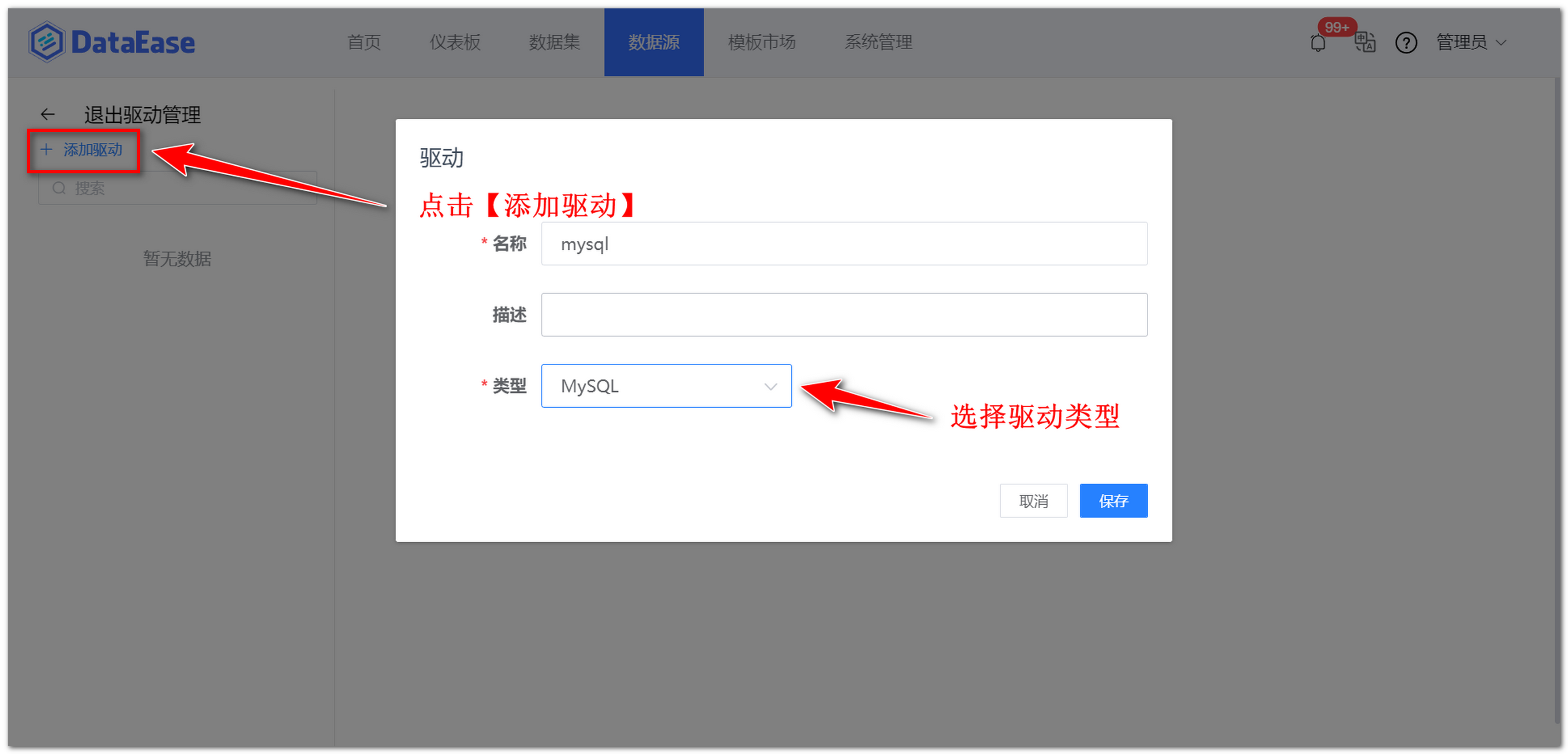Click the 保存 button
1568x754 pixels.
point(1113,500)
